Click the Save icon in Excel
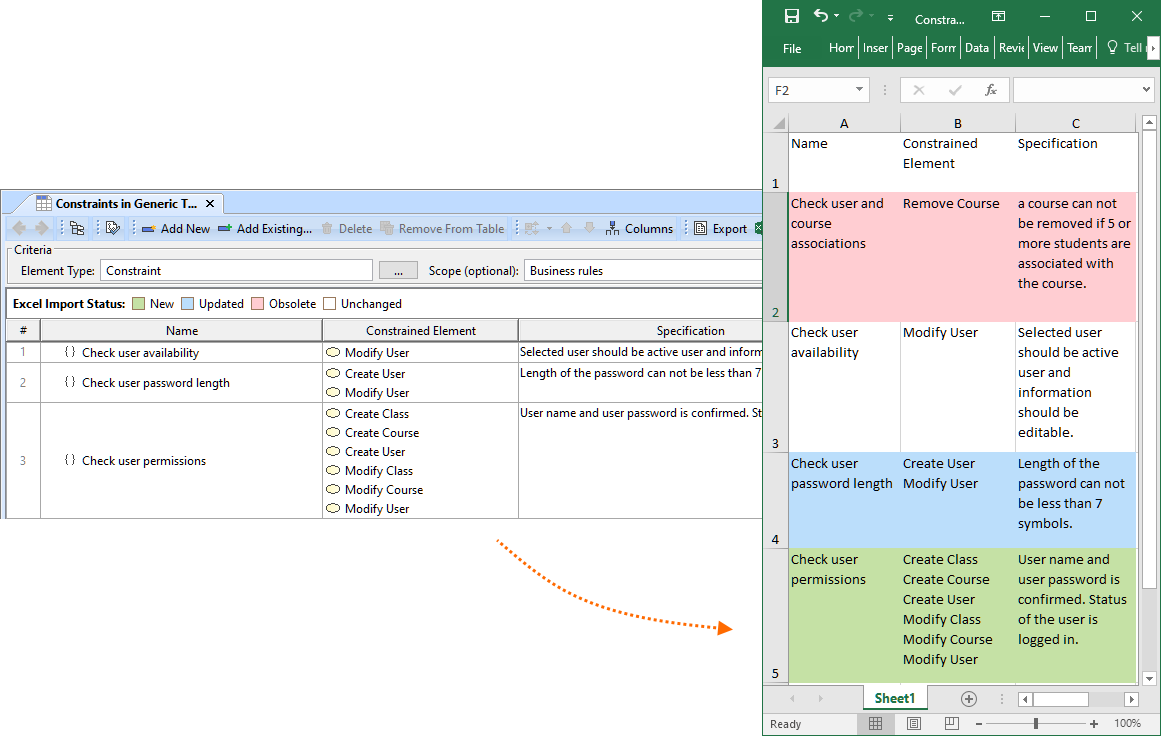 click(792, 16)
